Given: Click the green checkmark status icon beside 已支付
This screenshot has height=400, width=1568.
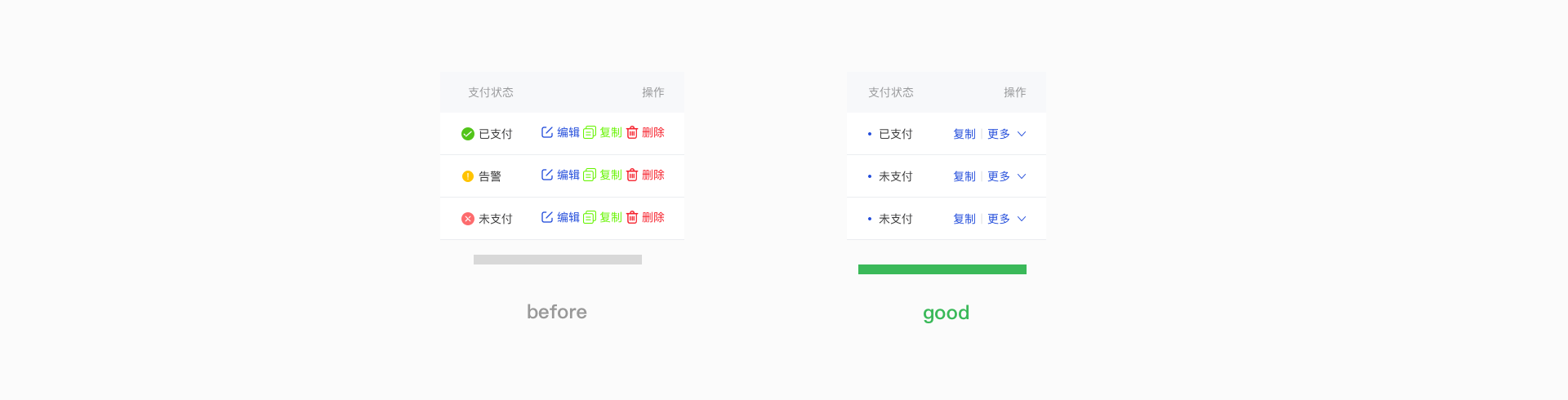Looking at the screenshot, I should (x=468, y=134).
